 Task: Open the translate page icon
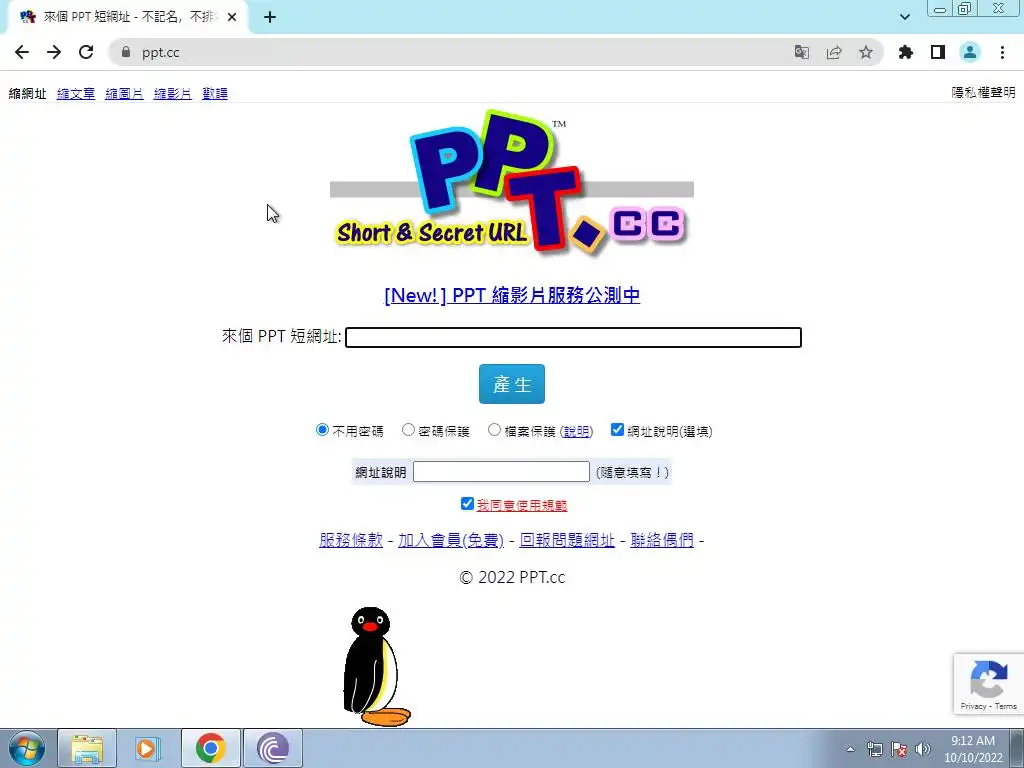point(801,52)
